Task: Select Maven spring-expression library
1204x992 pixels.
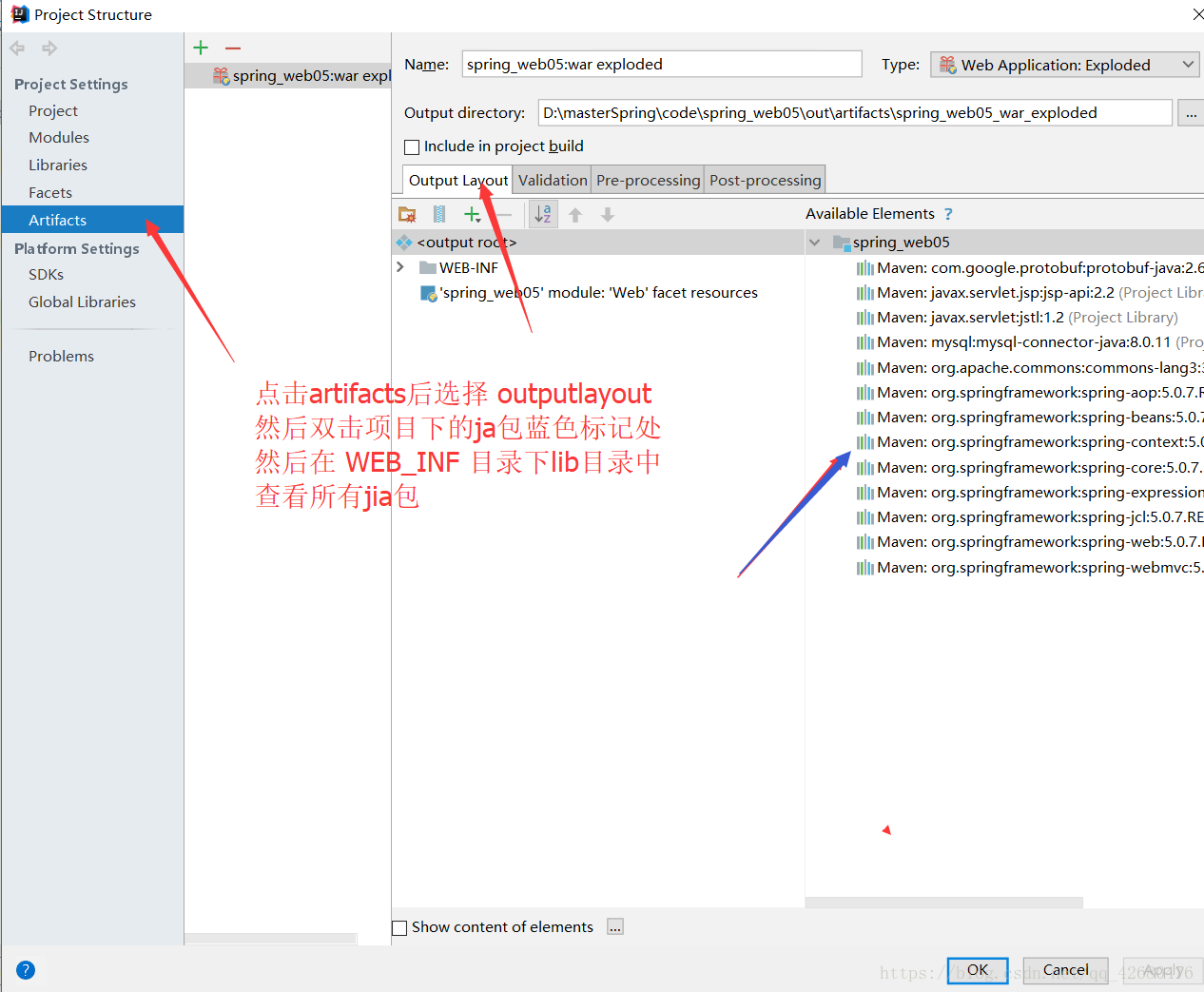Action: point(1029,493)
